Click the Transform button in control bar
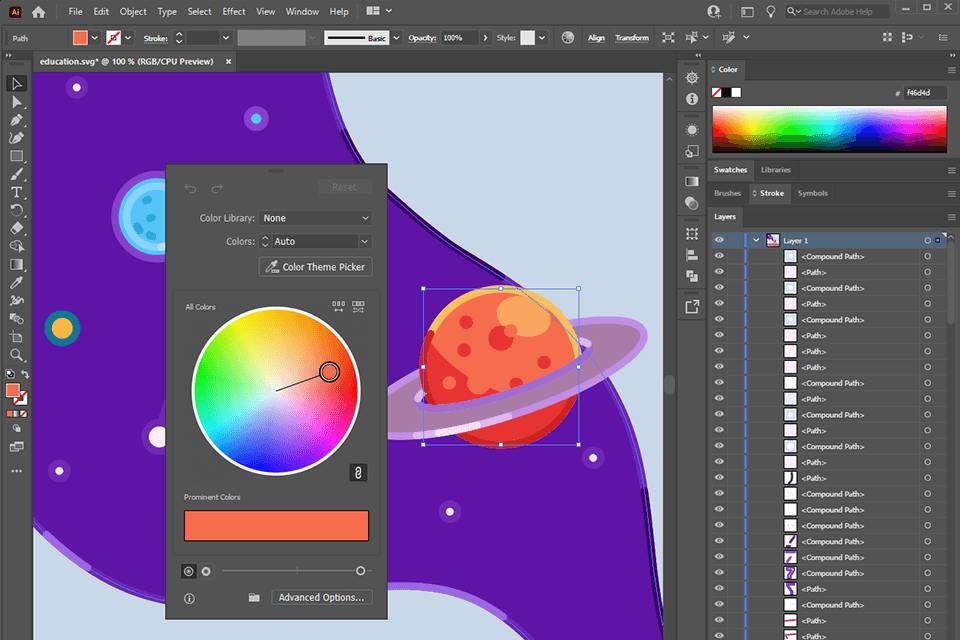Image resolution: width=960 pixels, height=640 pixels. click(632, 38)
